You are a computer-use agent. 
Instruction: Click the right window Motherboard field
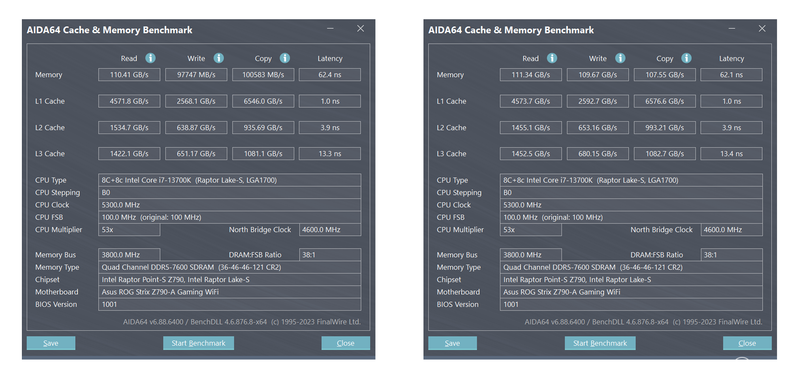(x=631, y=292)
